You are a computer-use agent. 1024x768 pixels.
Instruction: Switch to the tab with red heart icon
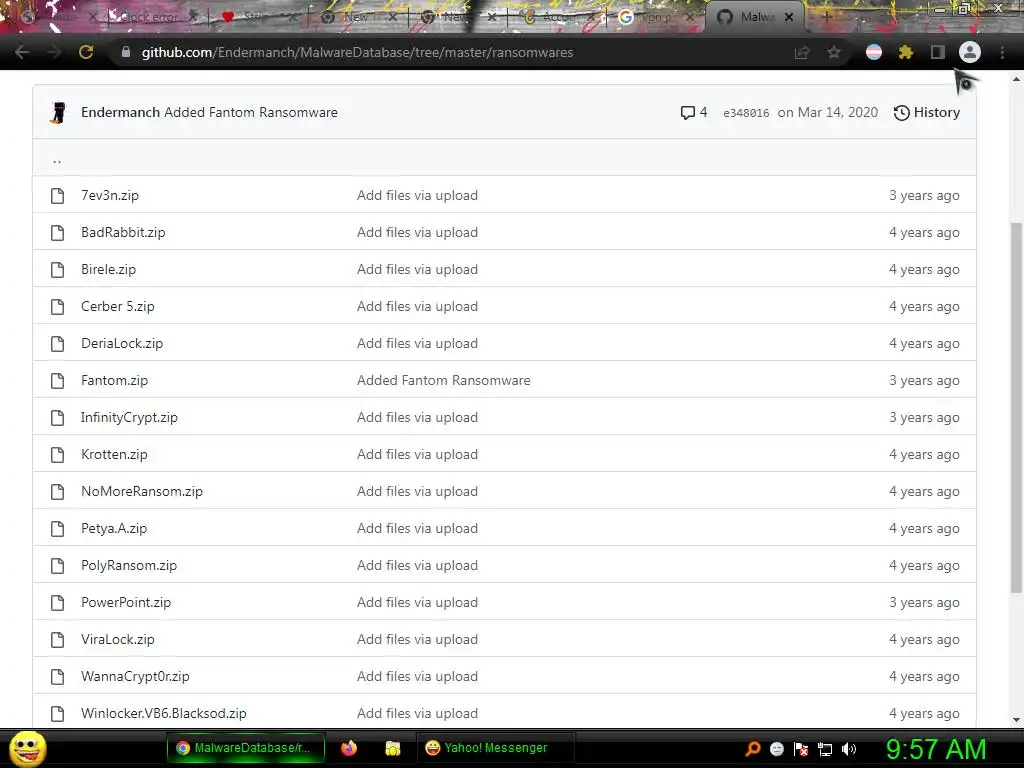pyautogui.click(x=258, y=17)
